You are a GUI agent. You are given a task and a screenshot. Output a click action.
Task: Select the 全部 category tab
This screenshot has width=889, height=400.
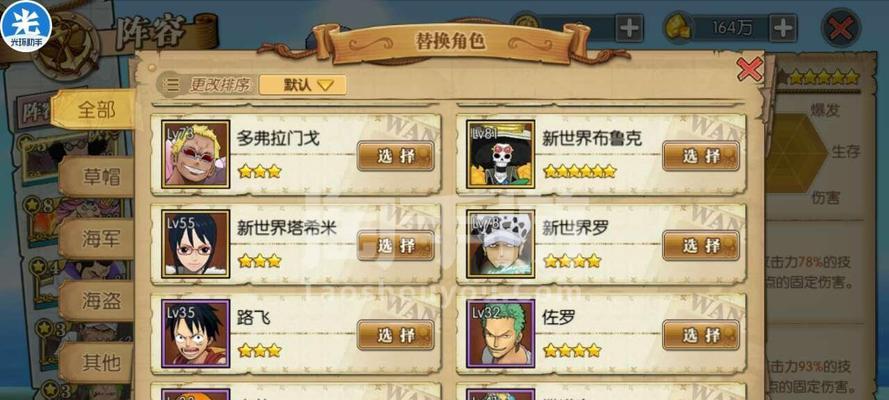(94, 110)
